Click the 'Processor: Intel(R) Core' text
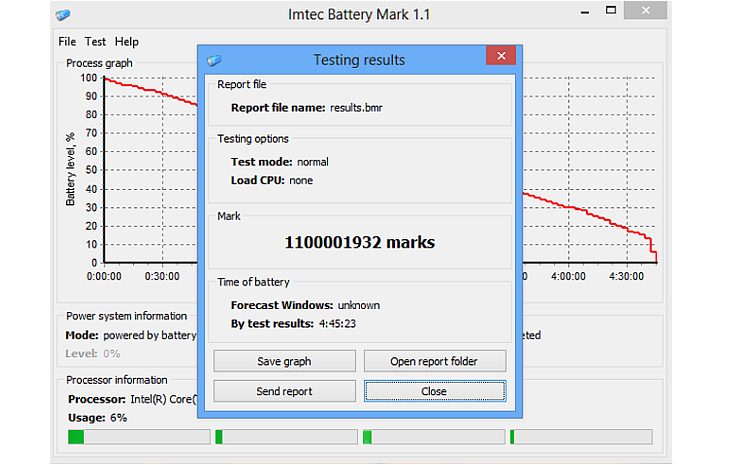740x465 pixels. tap(132, 399)
